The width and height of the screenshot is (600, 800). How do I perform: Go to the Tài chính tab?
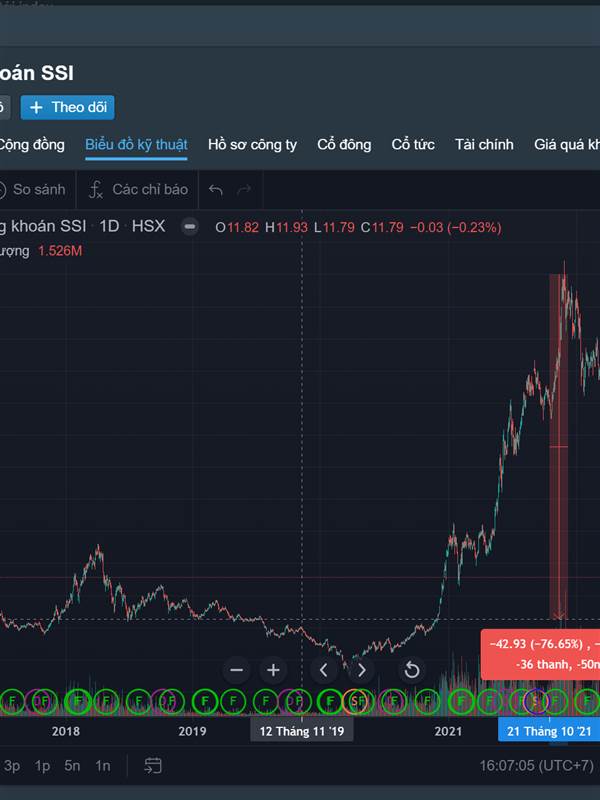(484, 145)
